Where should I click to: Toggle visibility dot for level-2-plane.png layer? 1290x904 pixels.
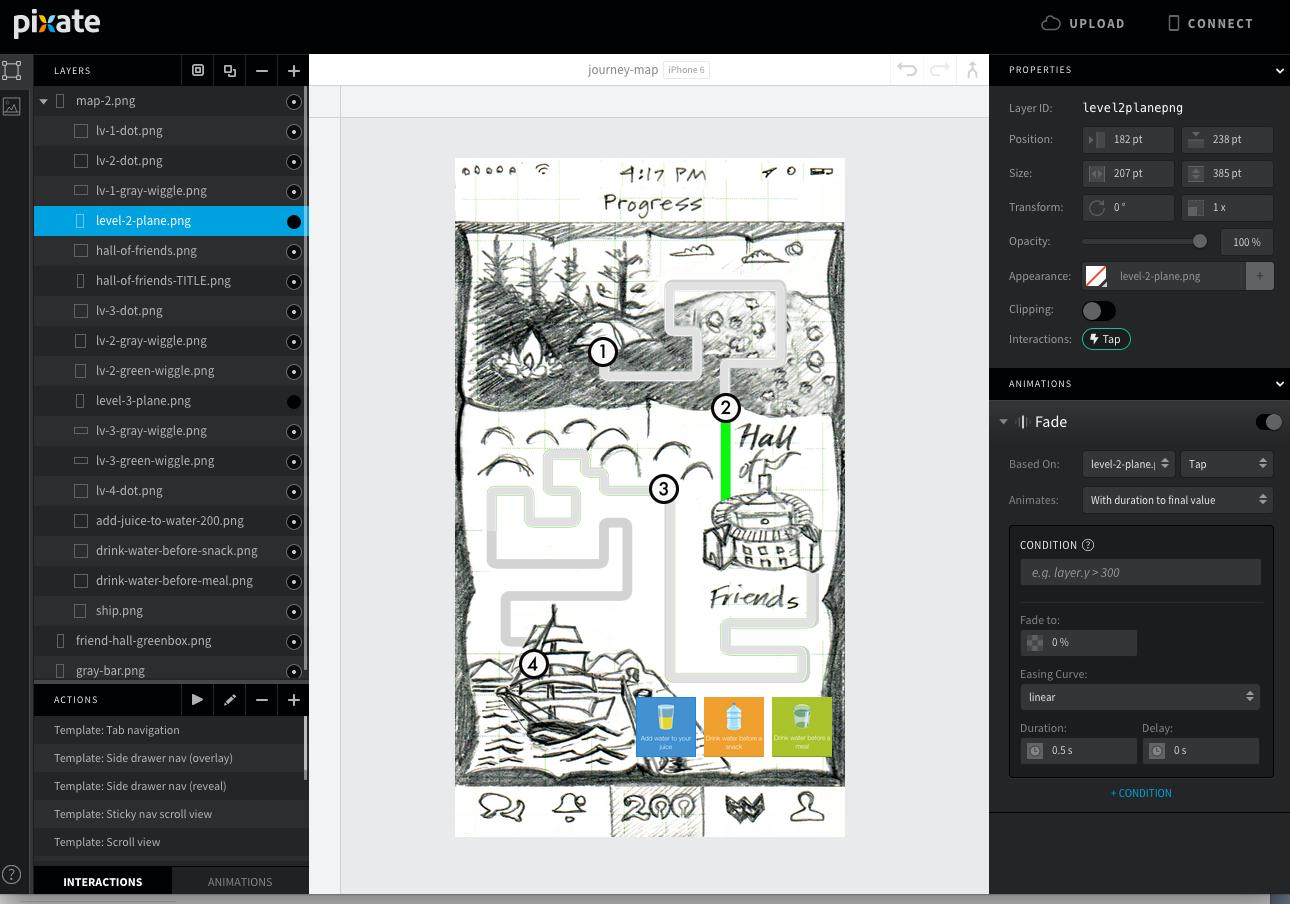pyautogui.click(x=294, y=221)
